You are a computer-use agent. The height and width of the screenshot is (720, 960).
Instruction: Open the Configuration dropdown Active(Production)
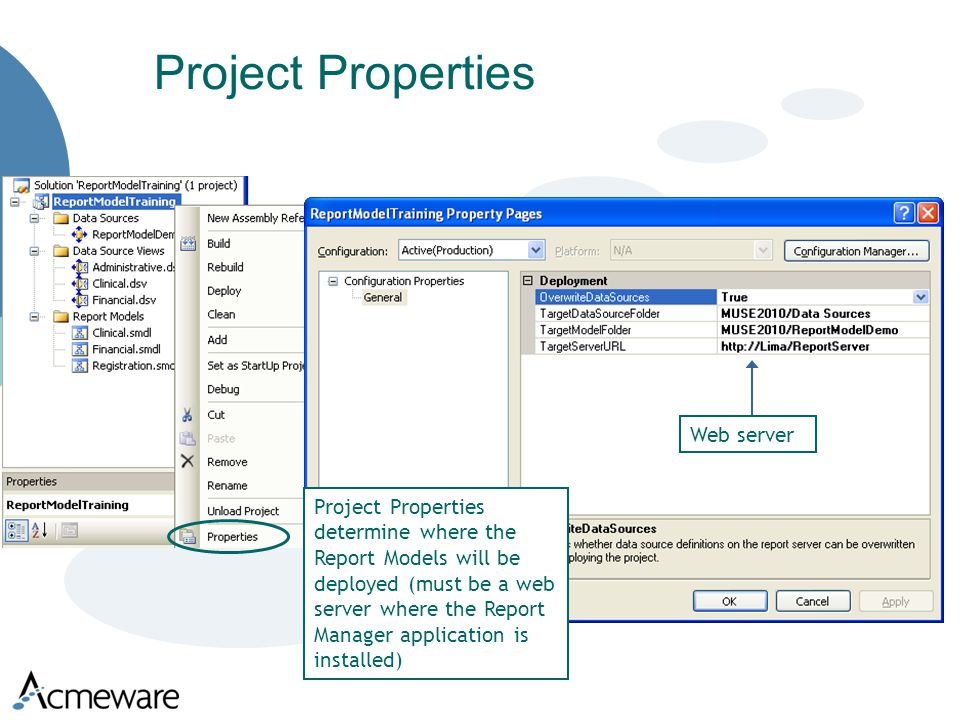click(x=536, y=250)
